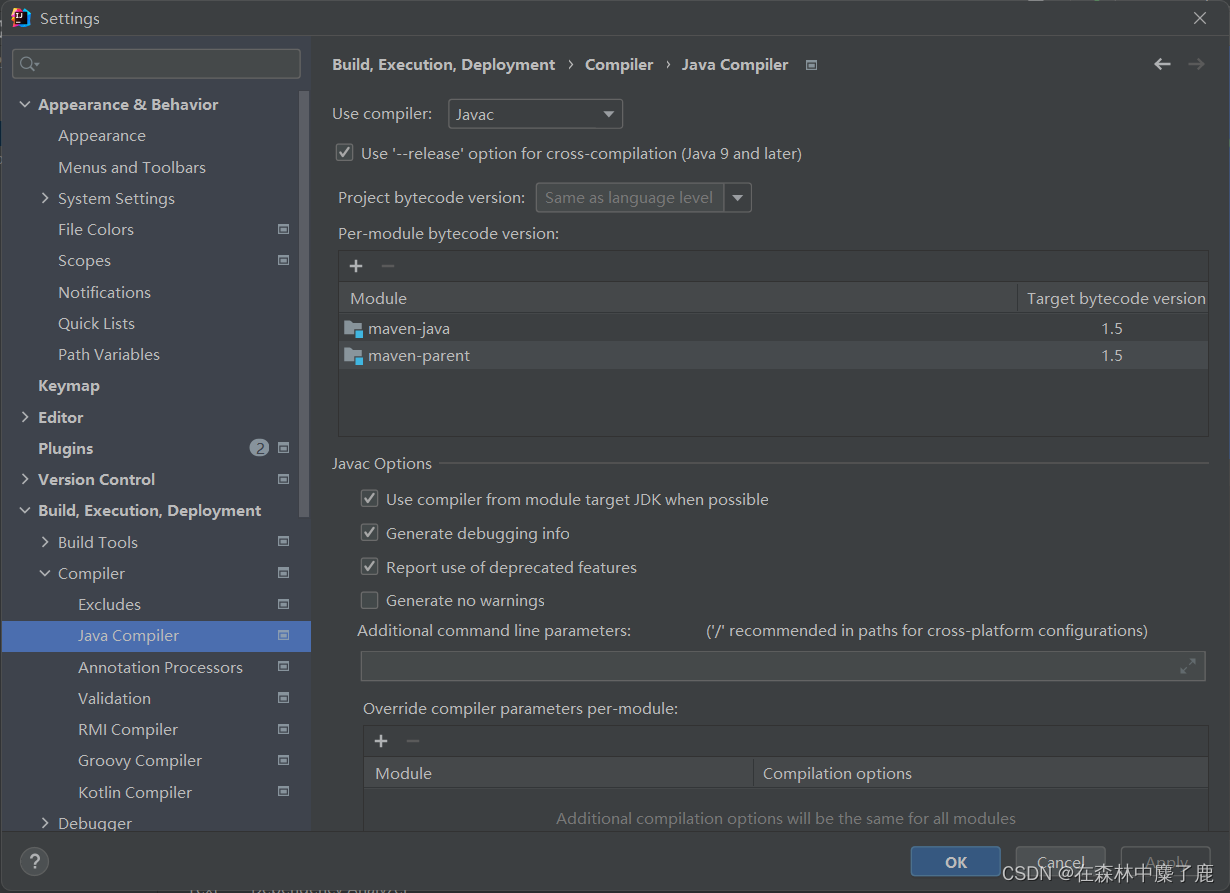Click the back navigation arrow
The width and height of the screenshot is (1230, 893).
[1162, 64]
